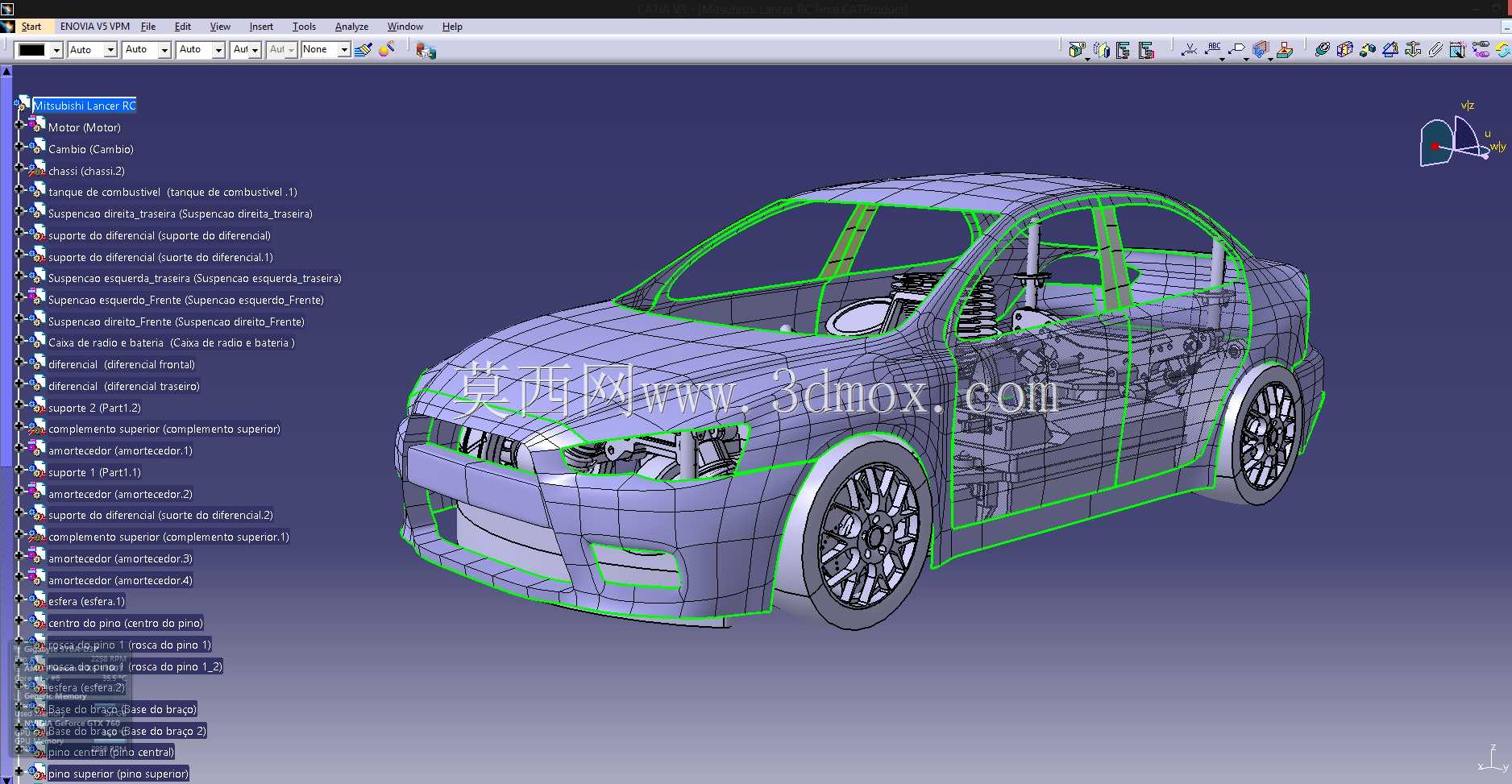Image resolution: width=1512 pixels, height=784 pixels.
Task: Expand the Cambio (Cambio) tree node
Action: point(19,147)
